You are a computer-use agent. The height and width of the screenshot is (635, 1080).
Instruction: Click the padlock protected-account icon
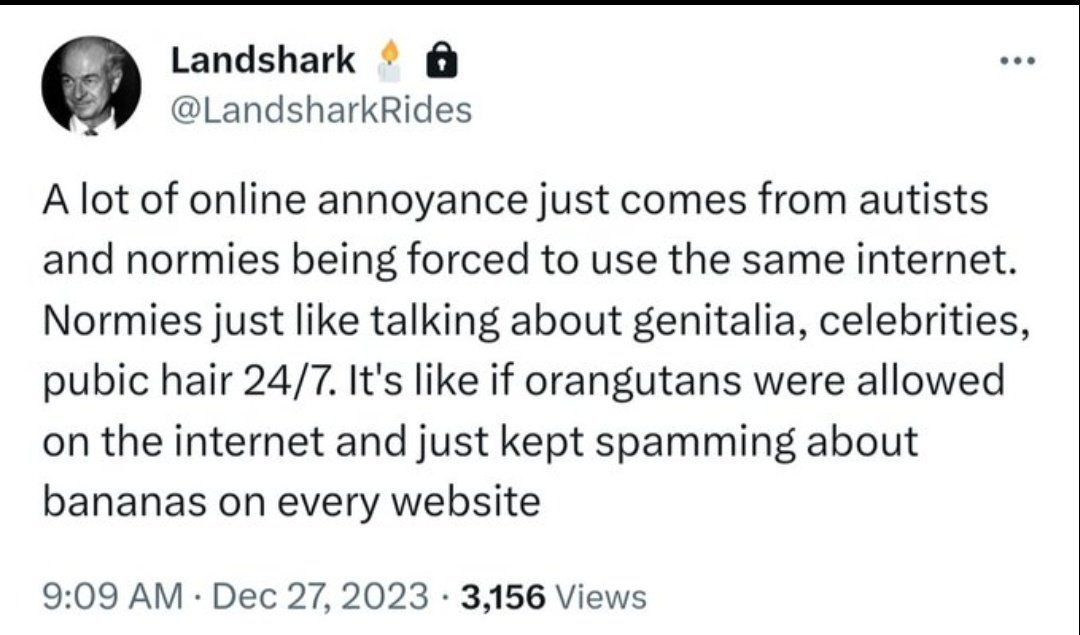tap(439, 63)
